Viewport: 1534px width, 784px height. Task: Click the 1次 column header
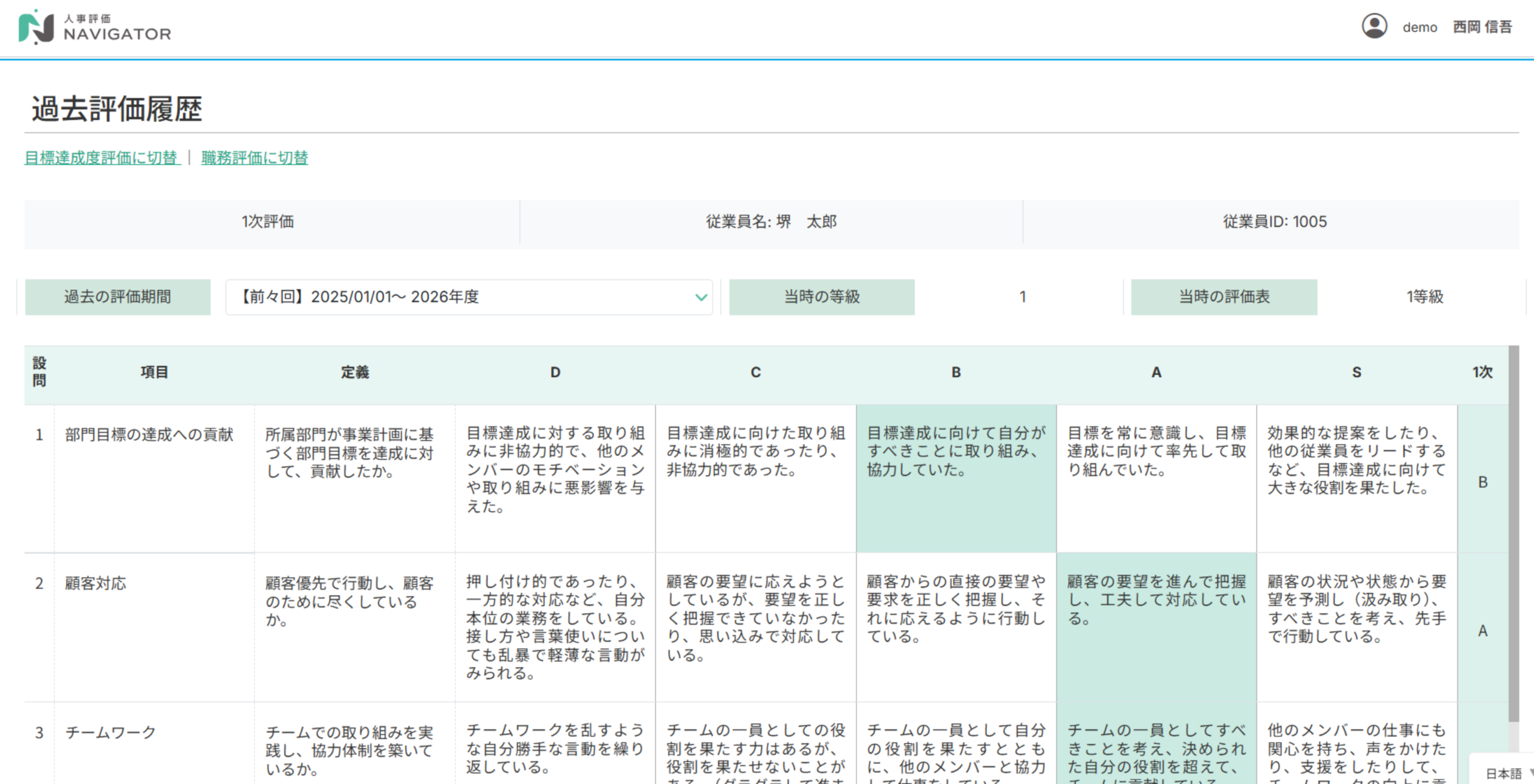[x=1482, y=373]
